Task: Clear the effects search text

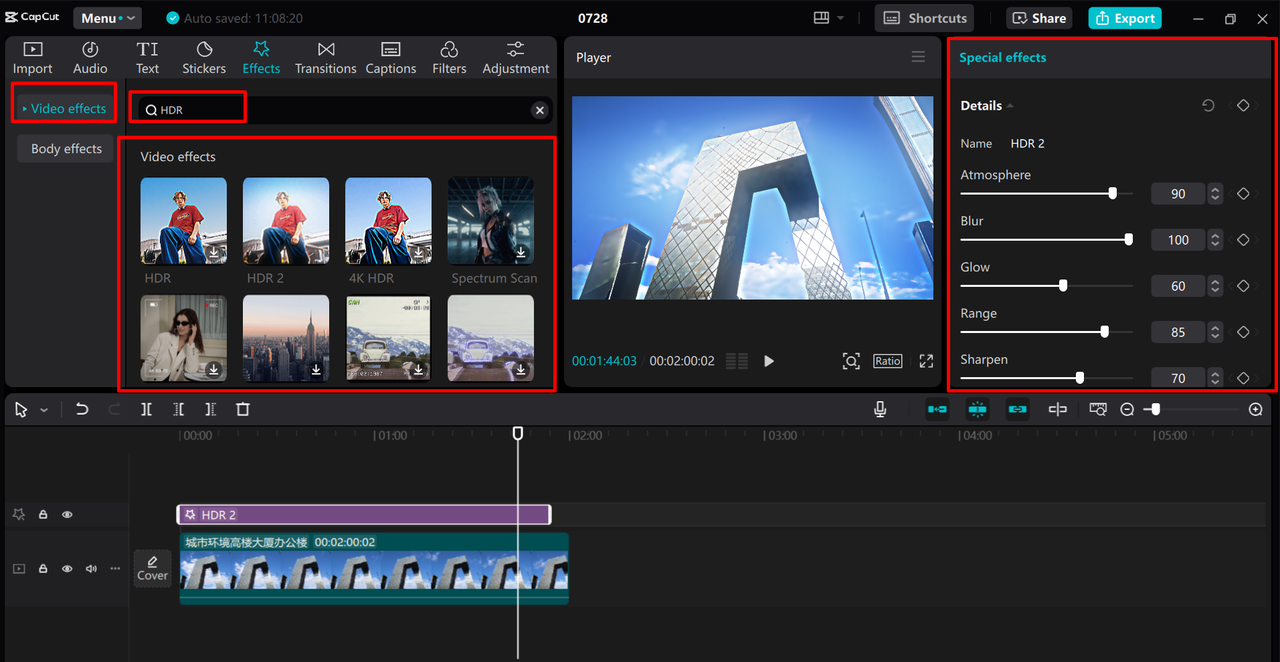Action: [540, 110]
